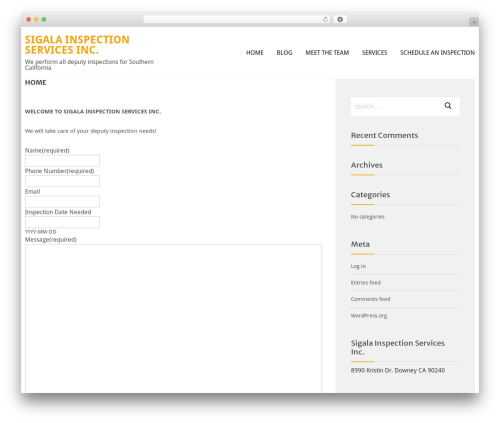The image size is (500, 423).
Task: Visit the WordPress.org link
Action: (x=369, y=316)
